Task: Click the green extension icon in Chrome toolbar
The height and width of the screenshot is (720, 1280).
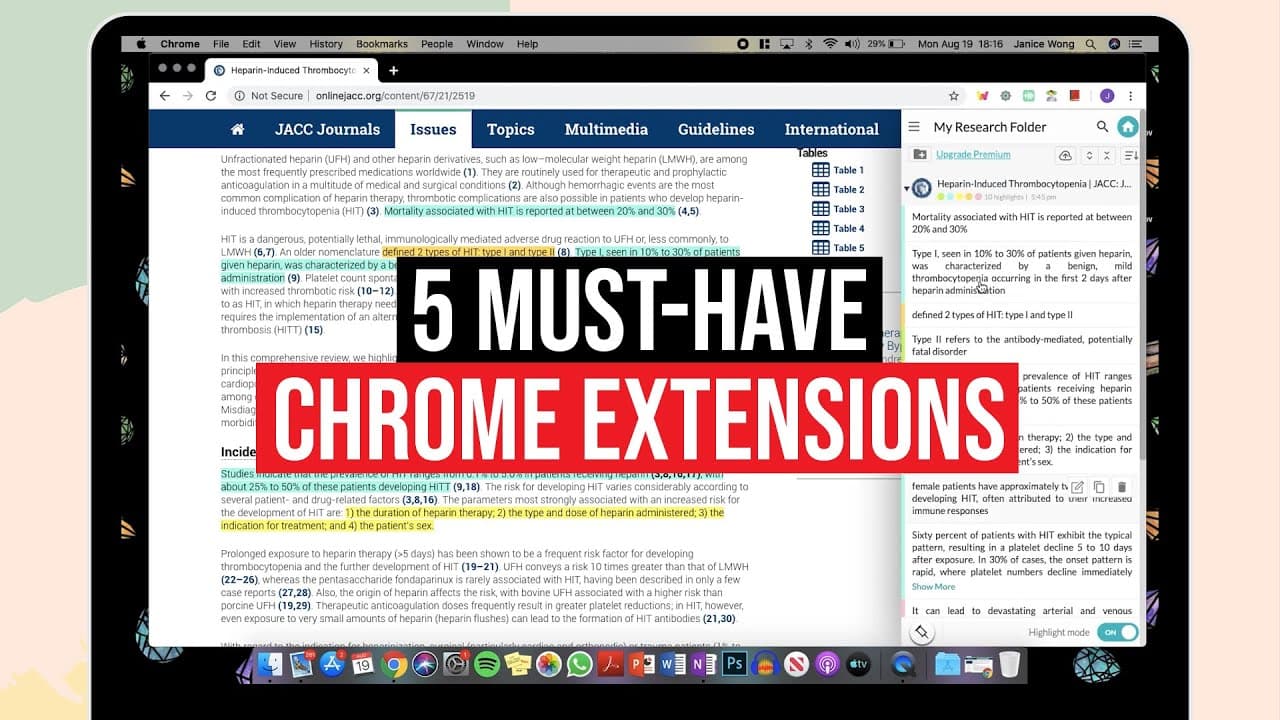Action: coord(1028,96)
